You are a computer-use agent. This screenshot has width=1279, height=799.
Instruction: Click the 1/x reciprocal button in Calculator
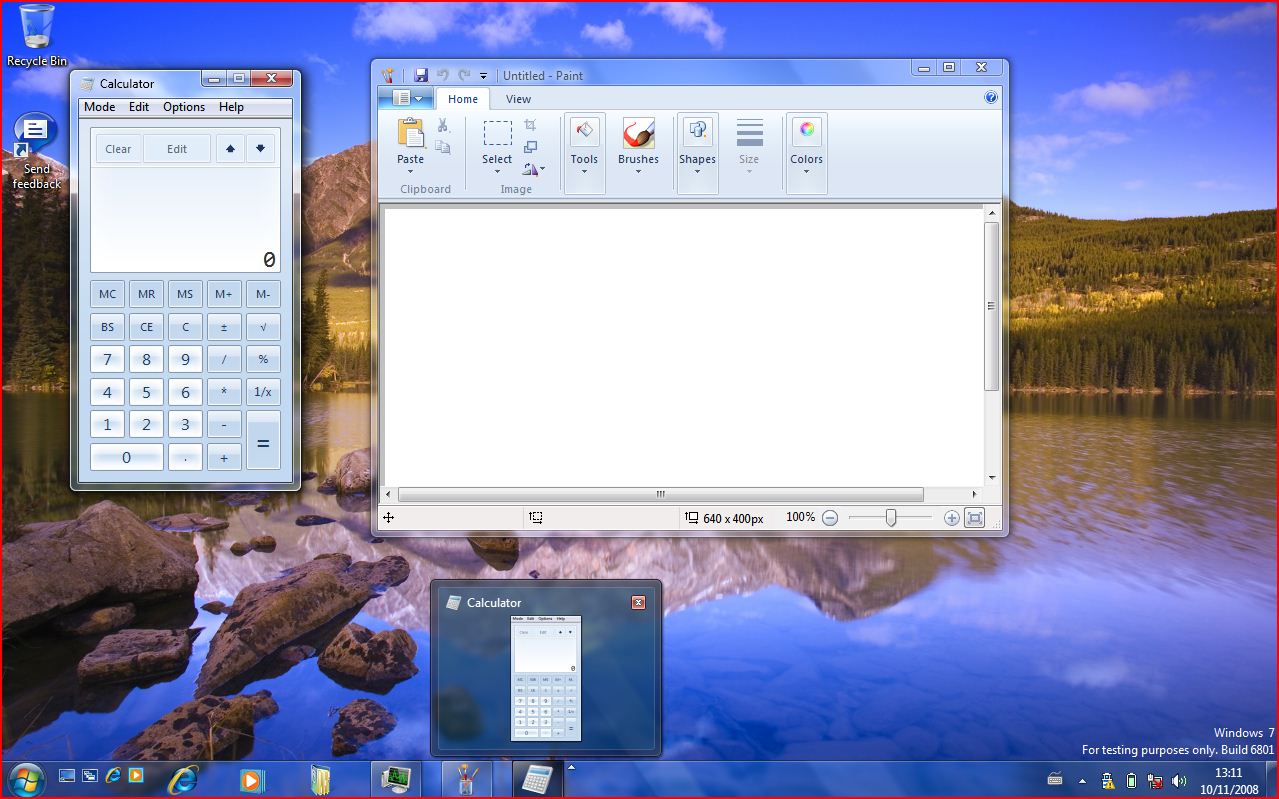(x=263, y=392)
